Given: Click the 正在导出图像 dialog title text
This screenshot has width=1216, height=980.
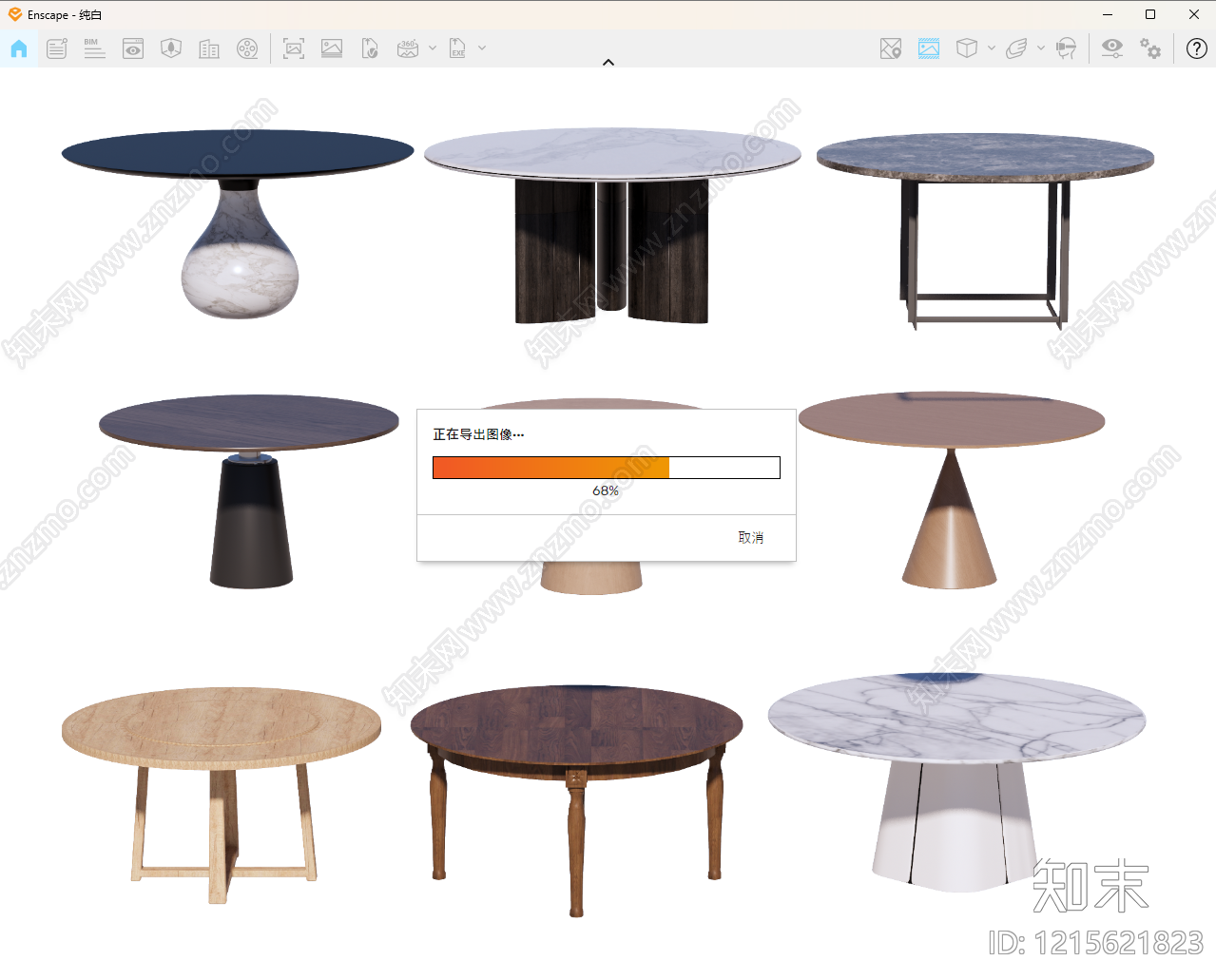Looking at the screenshot, I should (478, 434).
